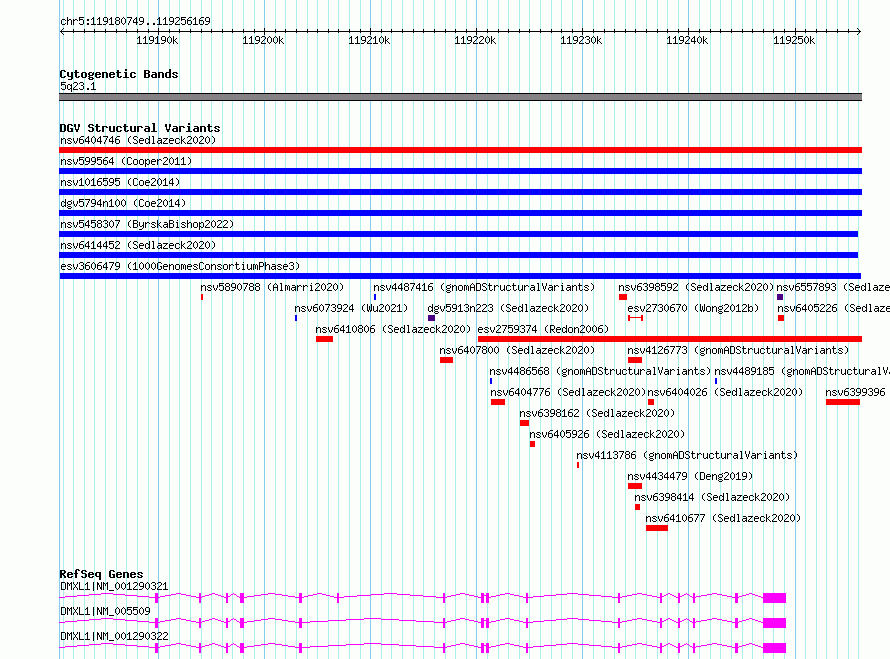Image resolution: width=890 pixels, height=659 pixels.
Task: Open nsv6410806 (Sedlazeck2020) label
Action: pyautogui.click(x=393, y=329)
